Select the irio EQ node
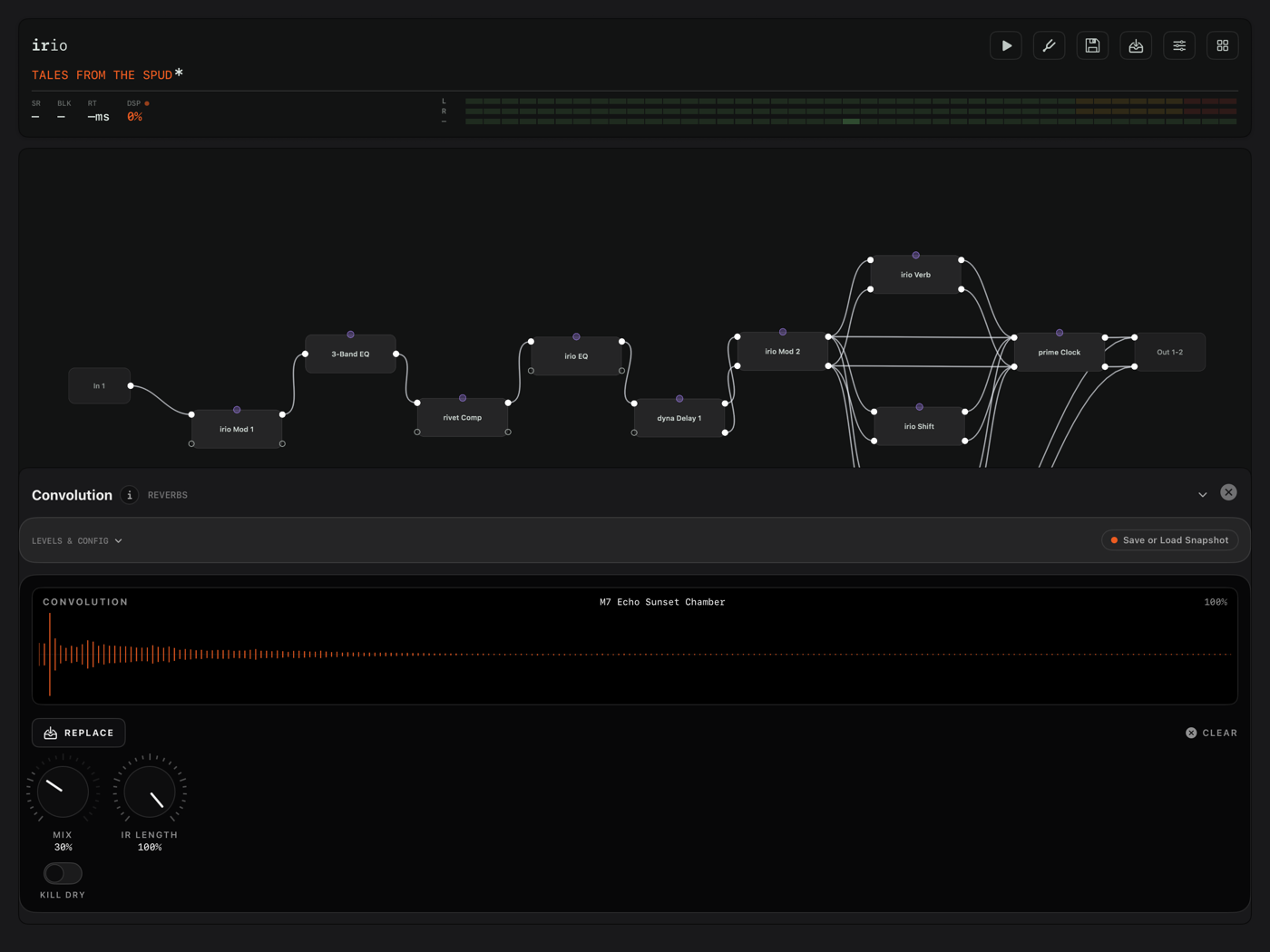Viewport: 1270px width, 952px height. pyautogui.click(x=576, y=356)
